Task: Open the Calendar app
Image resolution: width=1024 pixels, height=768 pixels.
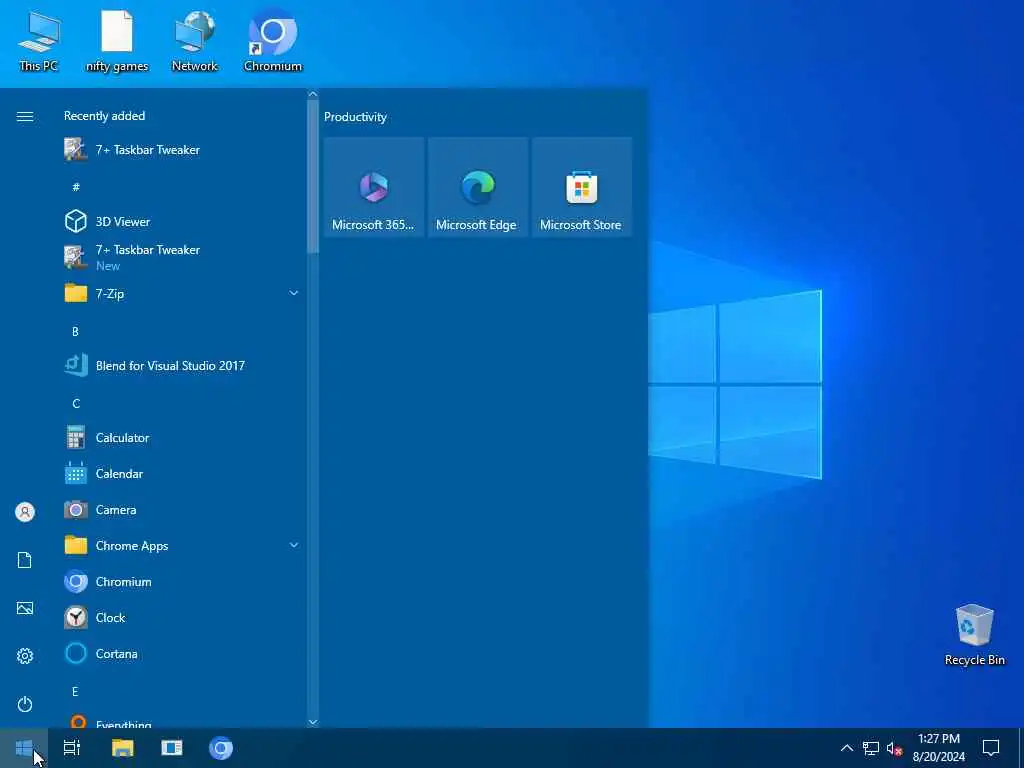Action: (x=180, y=473)
